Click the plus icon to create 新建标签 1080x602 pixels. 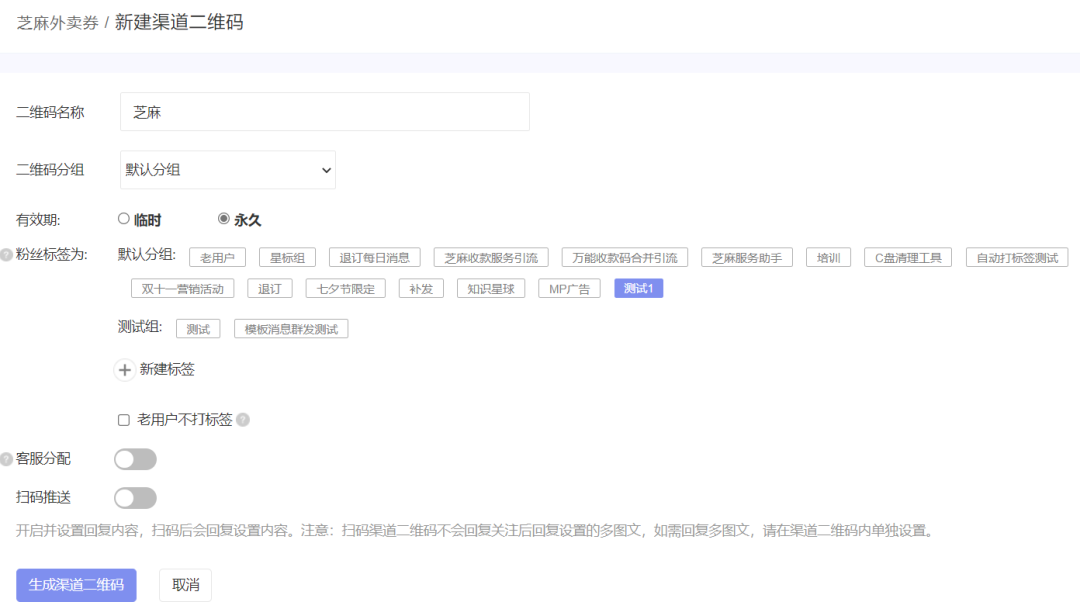(x=124, y=369)
